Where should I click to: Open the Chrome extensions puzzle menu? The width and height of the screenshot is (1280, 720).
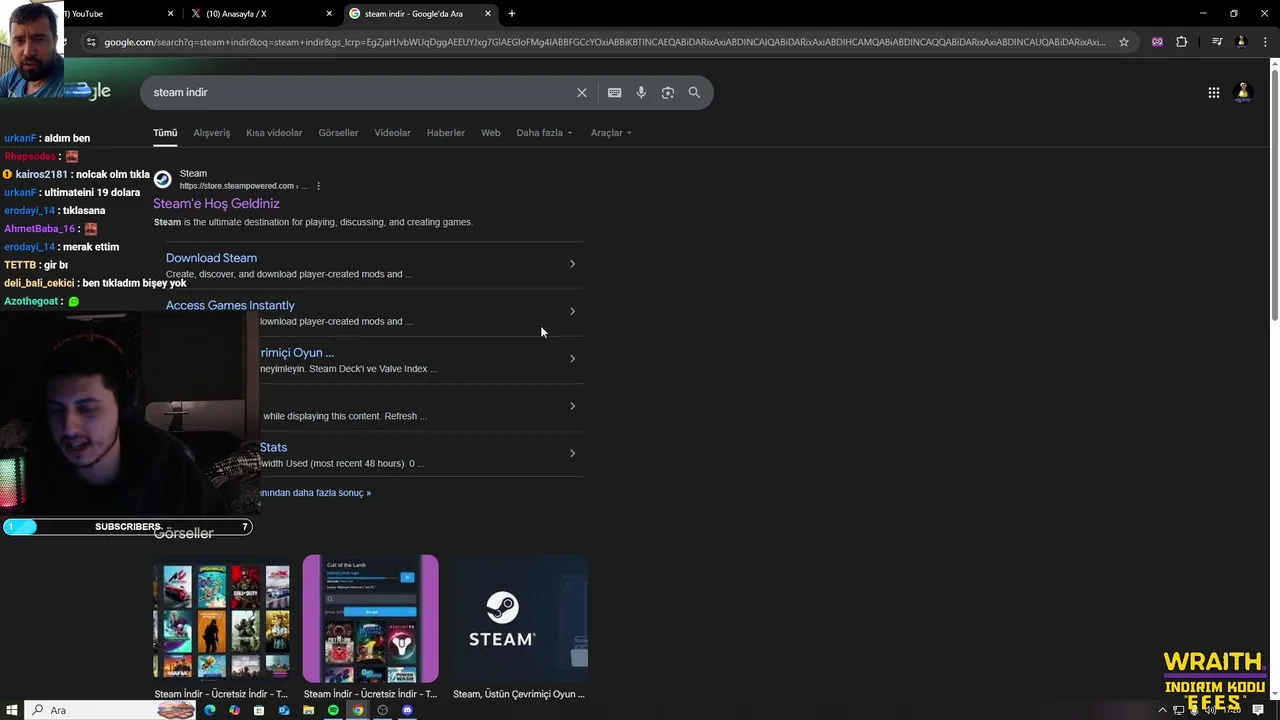click(1182, 42)
